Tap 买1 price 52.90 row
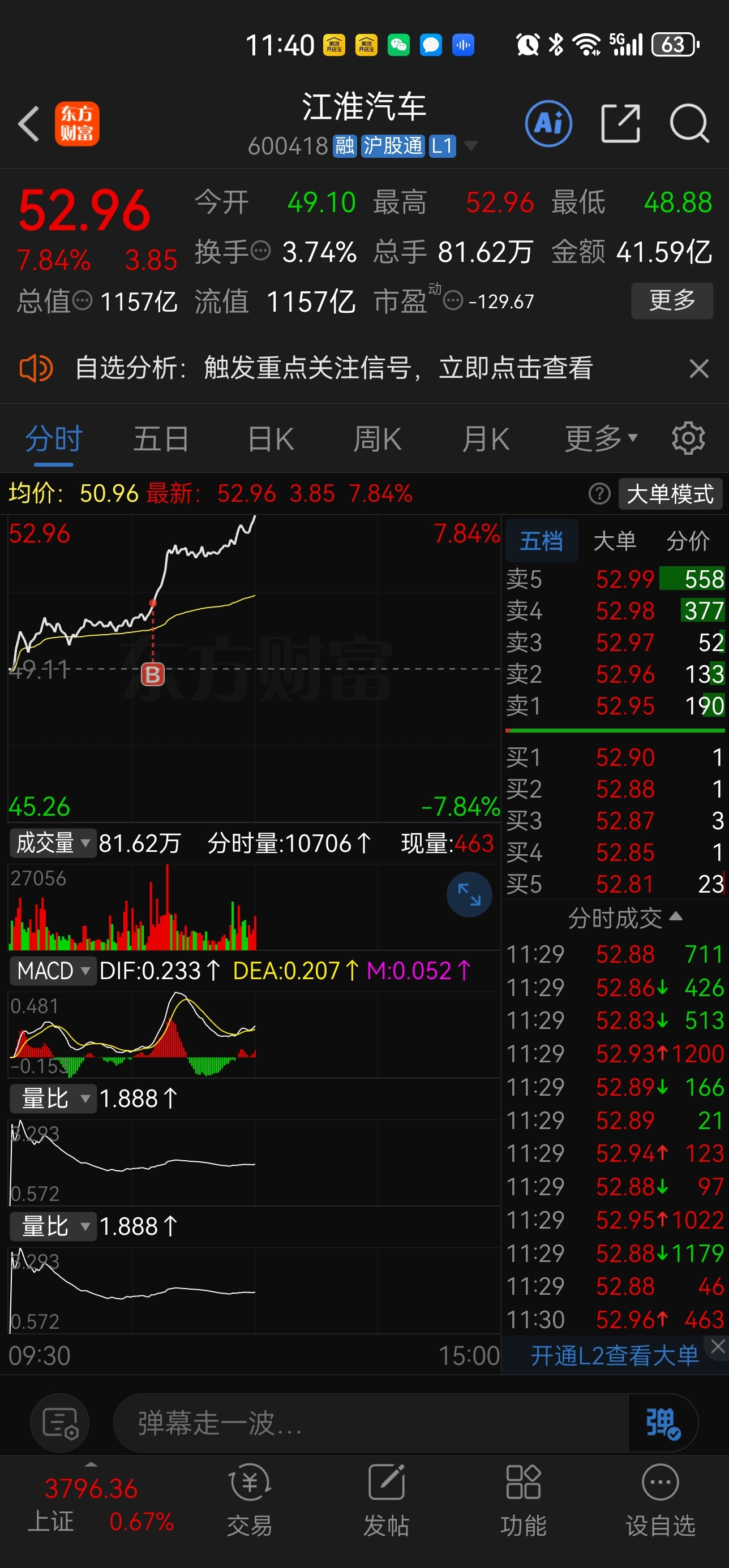Image resolution: width=729 pixels, height=1568 pixels. pyautogui.click(x=615, y=757)
